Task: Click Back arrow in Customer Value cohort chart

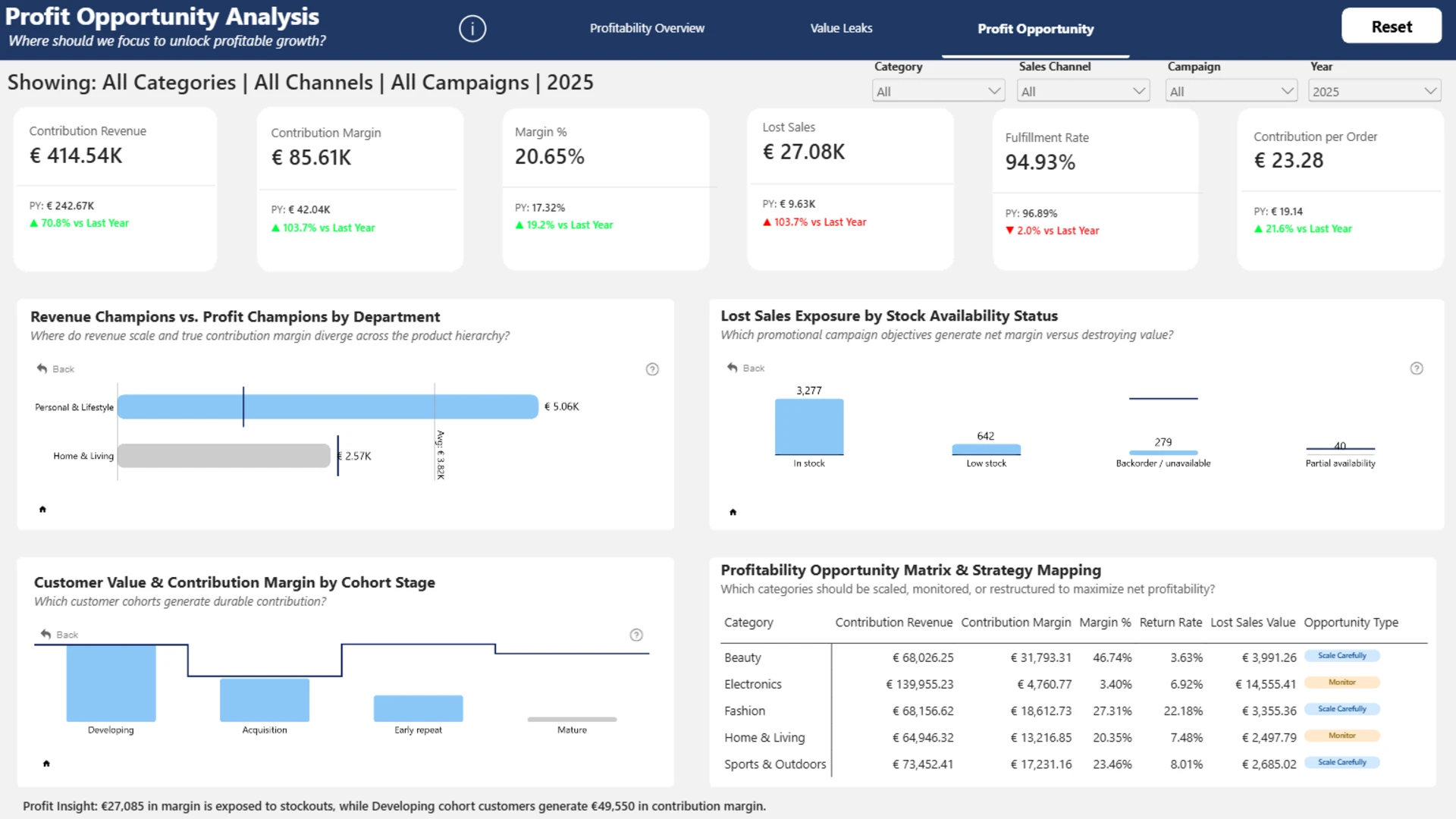Action: (46, 634)
